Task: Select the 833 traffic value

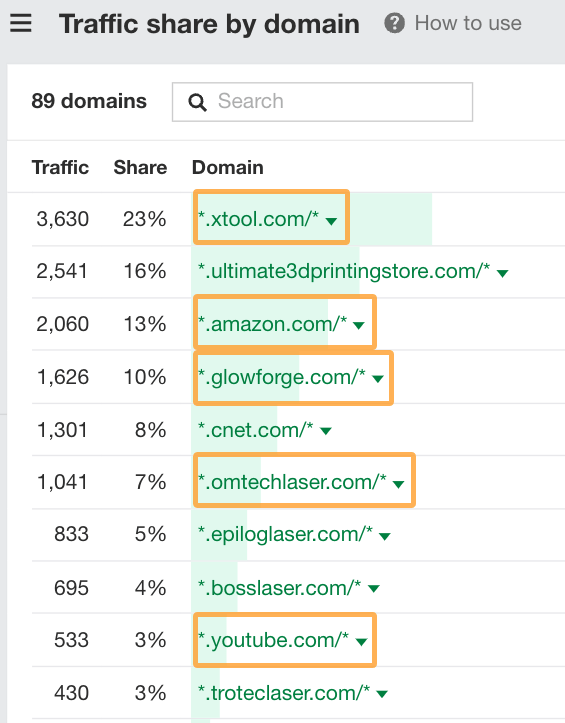Action: 71,534
